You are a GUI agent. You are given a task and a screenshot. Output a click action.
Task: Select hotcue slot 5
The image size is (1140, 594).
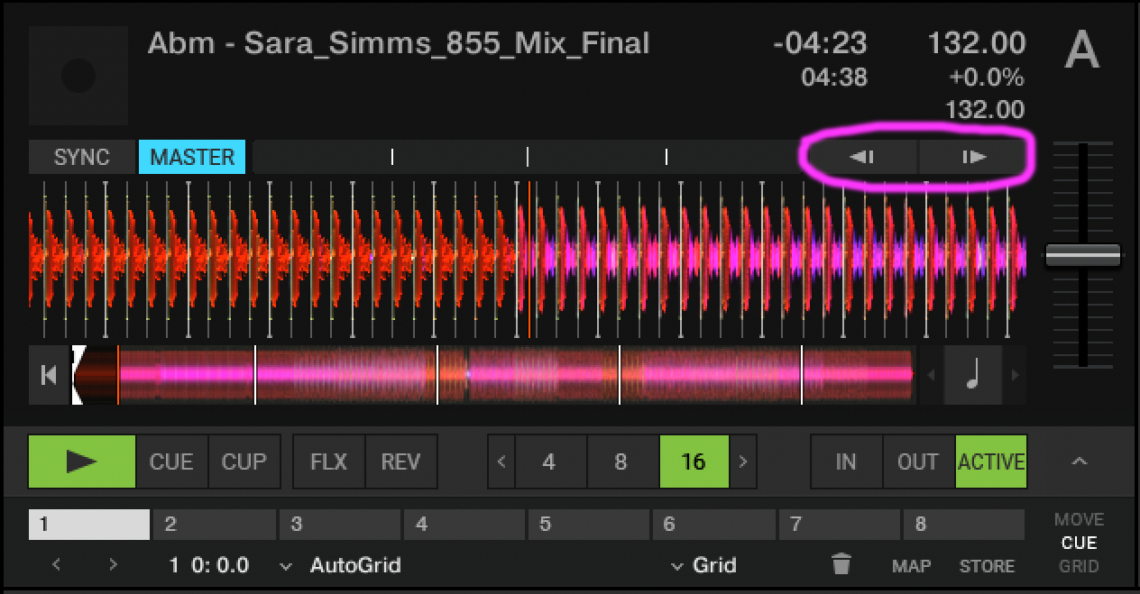coord(588,522)
